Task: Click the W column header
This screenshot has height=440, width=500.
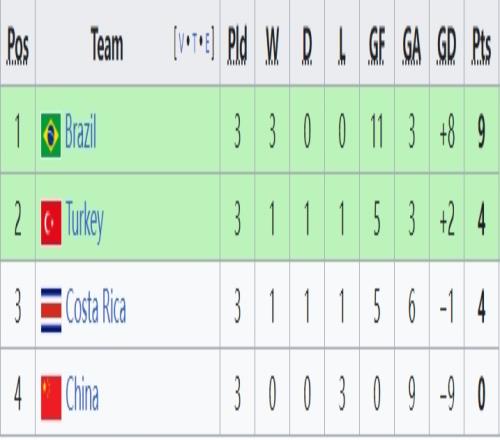Action: 272,46
